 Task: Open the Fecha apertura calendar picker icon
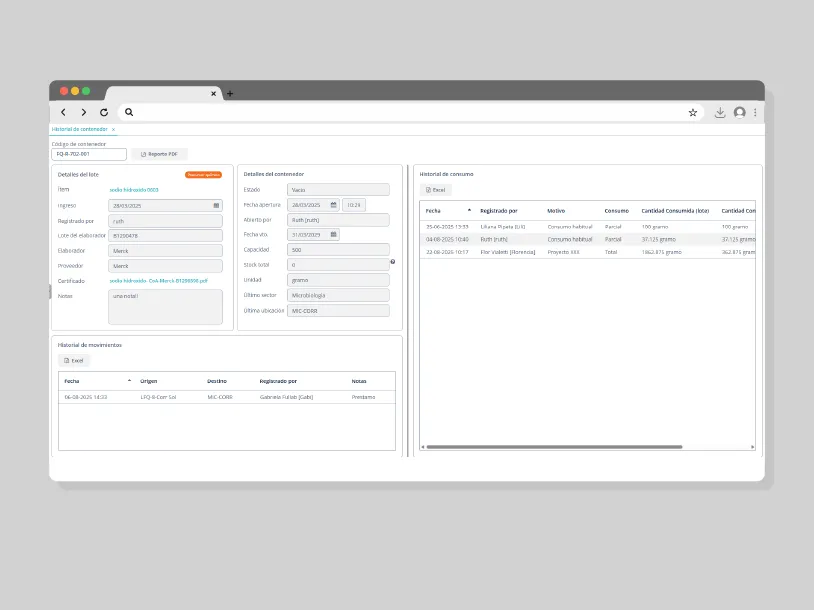333,205
